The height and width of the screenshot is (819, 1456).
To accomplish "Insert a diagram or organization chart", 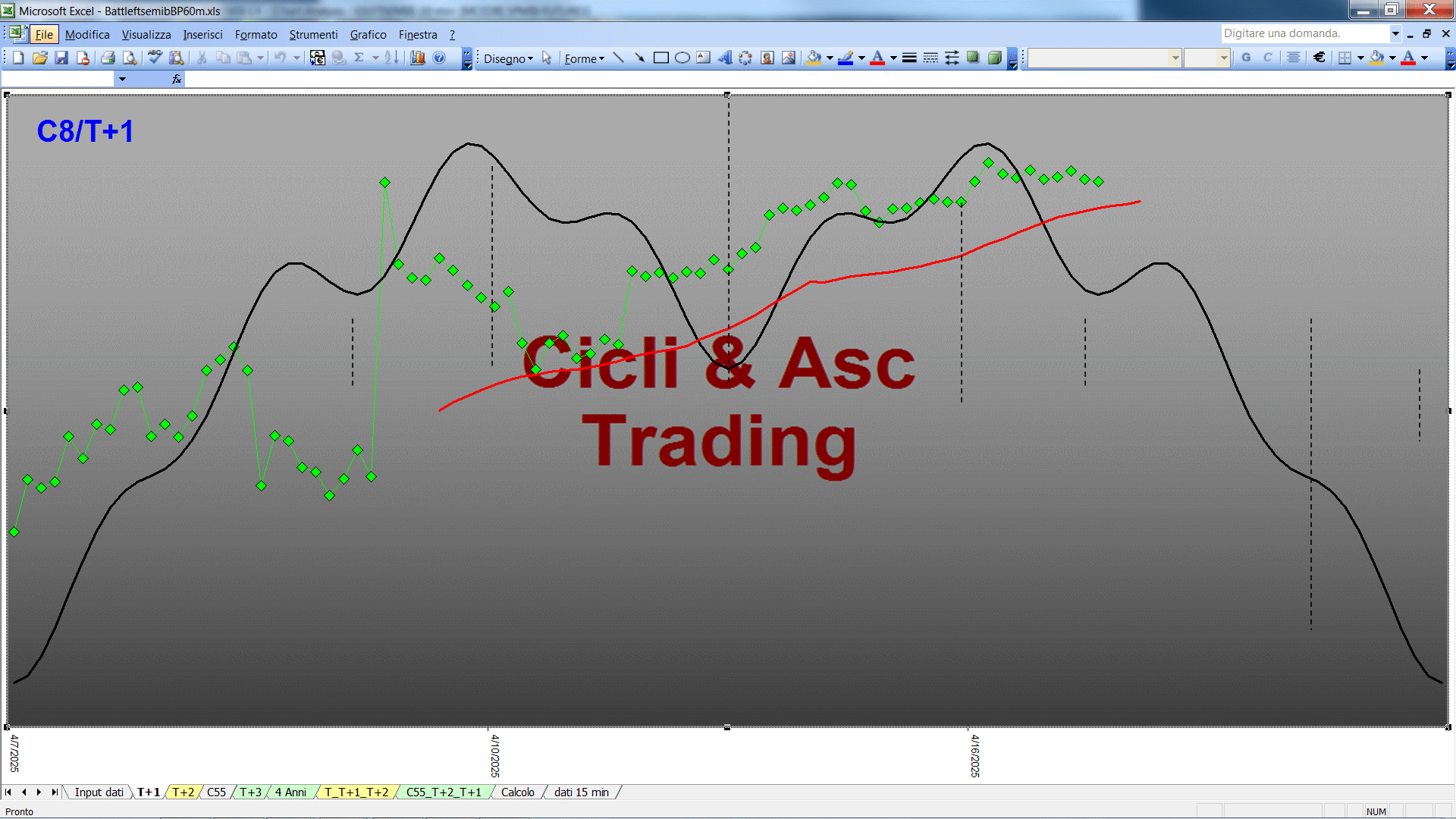I will (x=746, y=58).
